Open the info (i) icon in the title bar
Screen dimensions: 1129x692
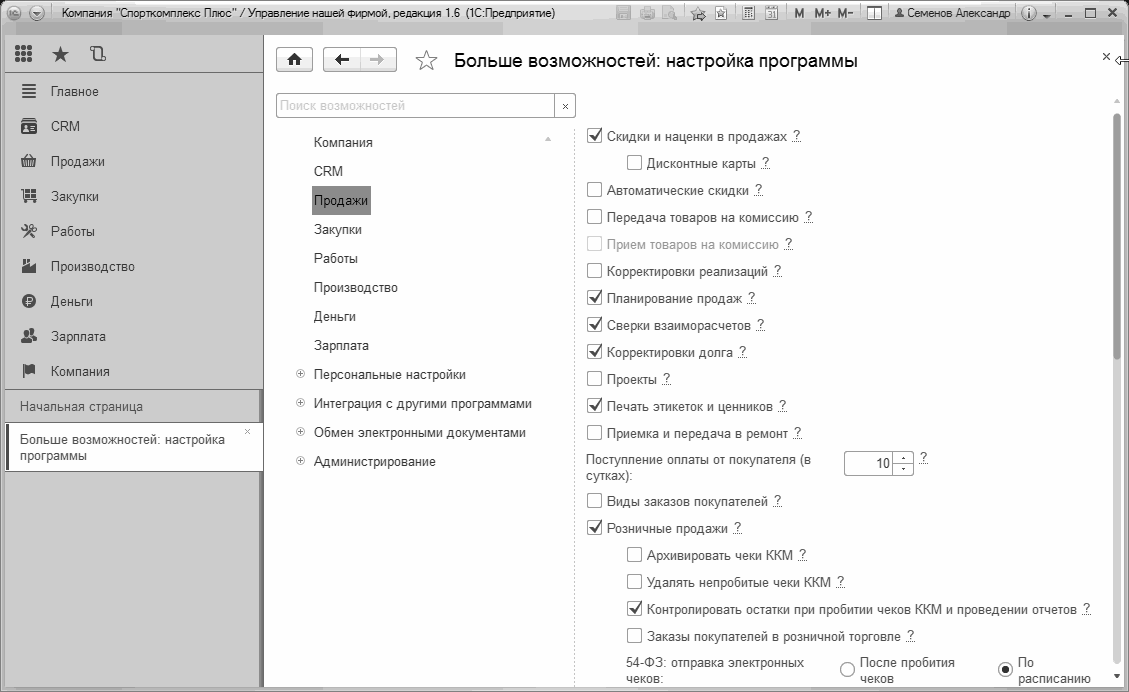click(x=1029, y=13)
